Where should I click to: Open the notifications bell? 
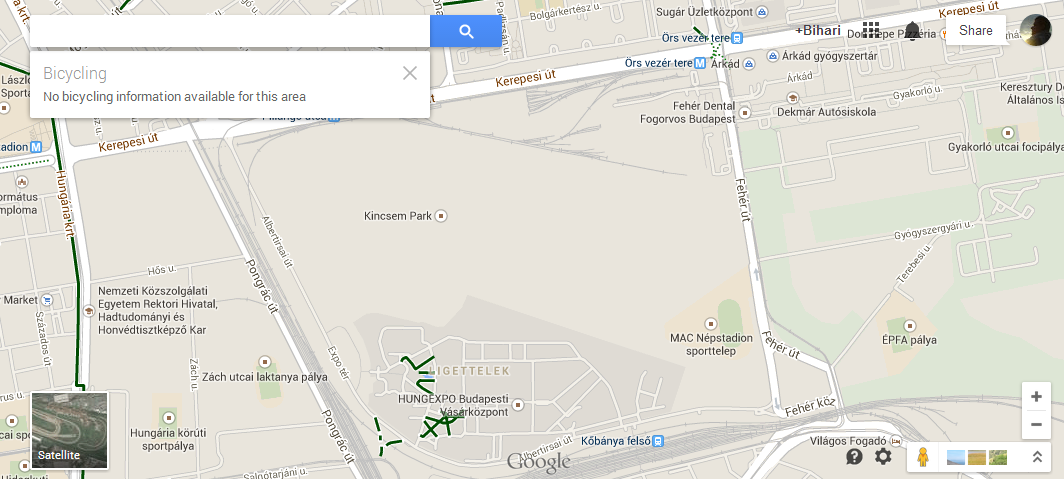click(912, 31)
